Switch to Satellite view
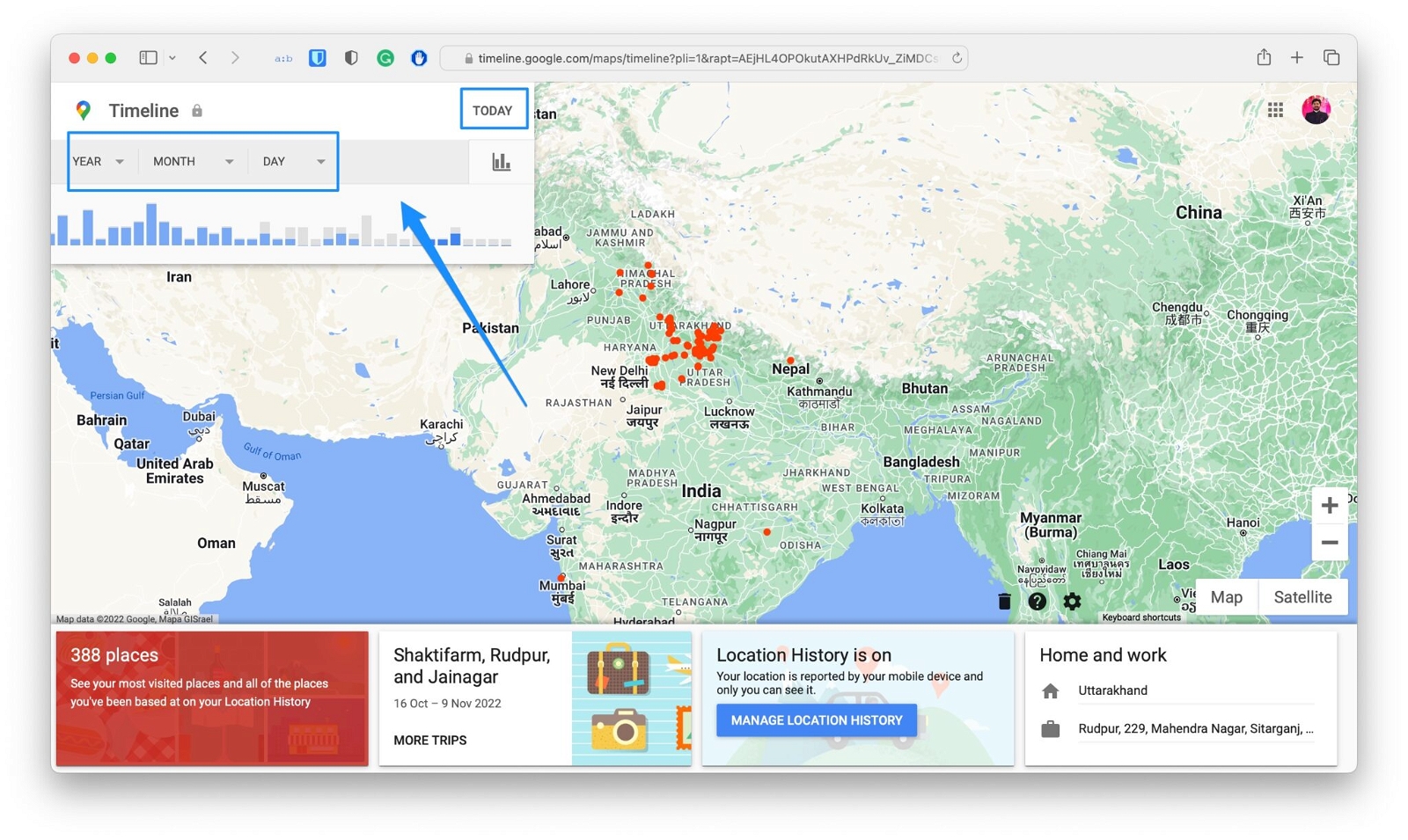Screen dimensions: 1408x840 click(x=1302, y=597)
